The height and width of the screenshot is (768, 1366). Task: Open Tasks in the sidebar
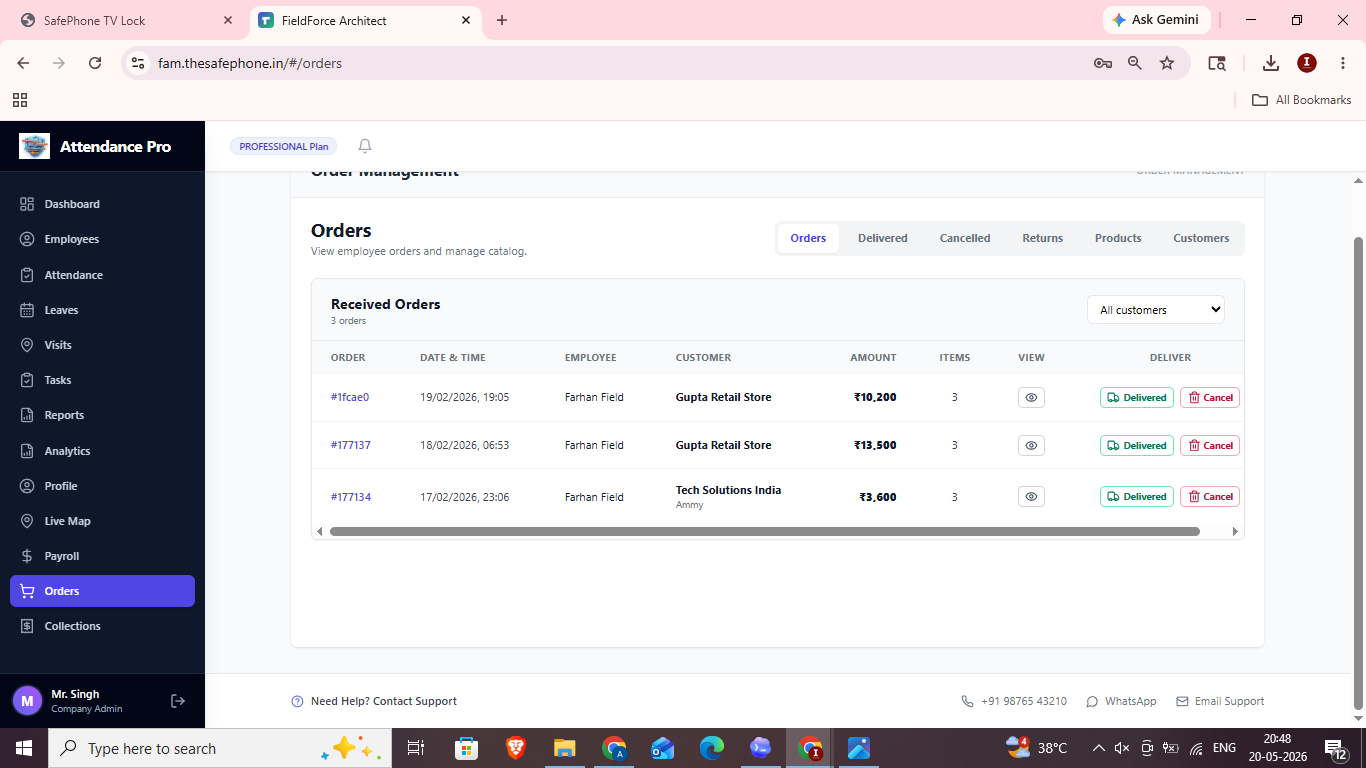tap(102, 380)
